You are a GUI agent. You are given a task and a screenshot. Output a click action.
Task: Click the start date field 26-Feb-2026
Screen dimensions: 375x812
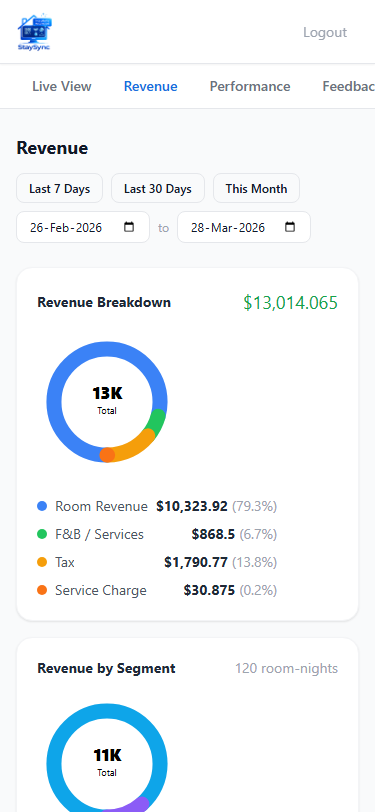(x=83, y=227)
